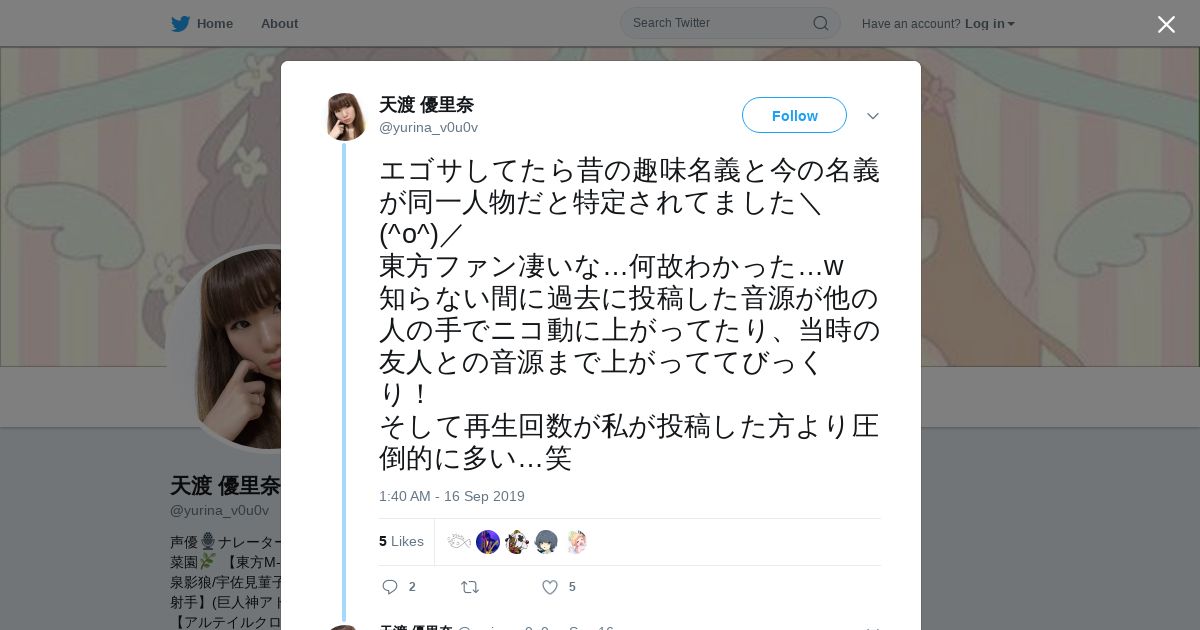
Task: Expand tweet options chevron menu
Action: (873, 116)
